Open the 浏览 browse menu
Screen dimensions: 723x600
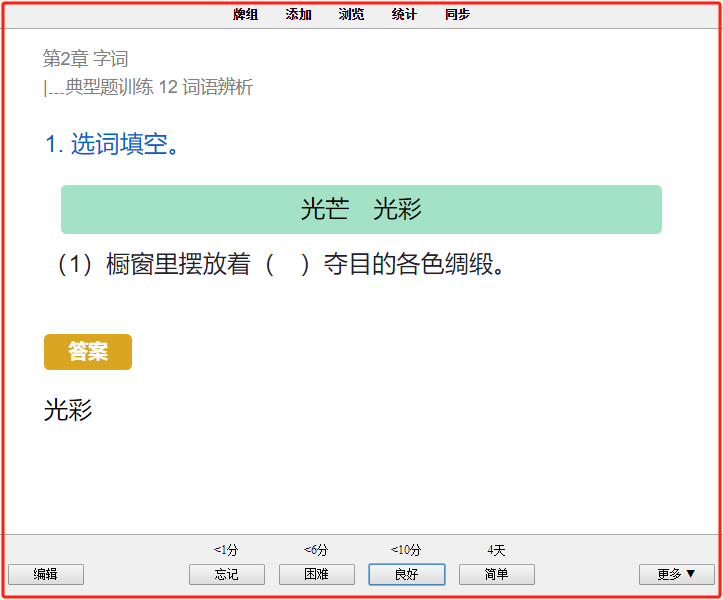(x=351, y=14)
